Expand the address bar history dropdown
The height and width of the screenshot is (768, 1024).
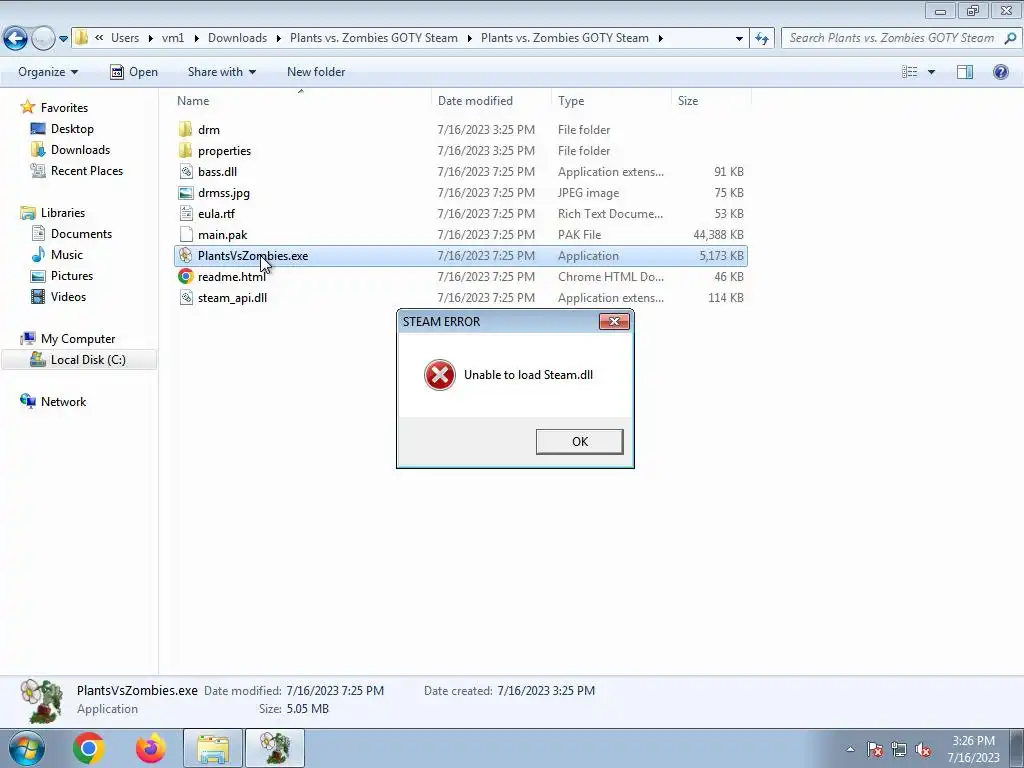click(x=739, y=39)
